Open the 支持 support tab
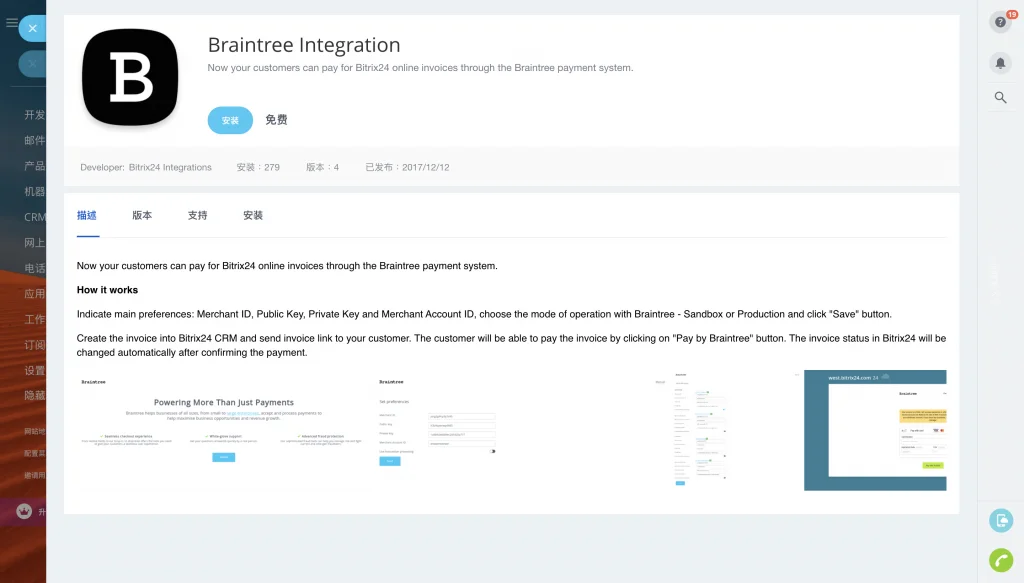The image size is (1024, 583). click(197, 215)
